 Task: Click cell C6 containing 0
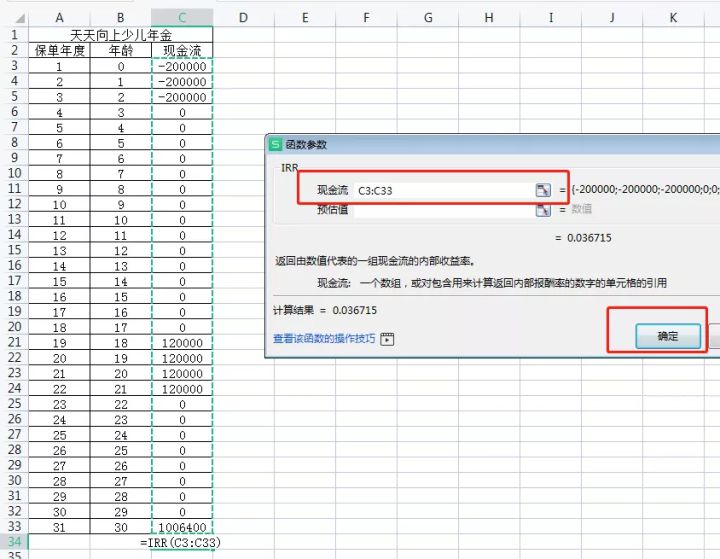click(x=182, y=113)
